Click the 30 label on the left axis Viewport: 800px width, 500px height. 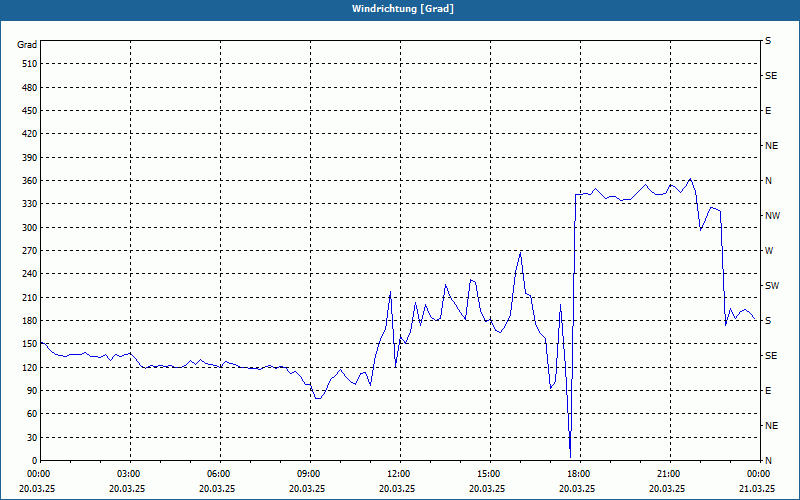coord(32,438)
